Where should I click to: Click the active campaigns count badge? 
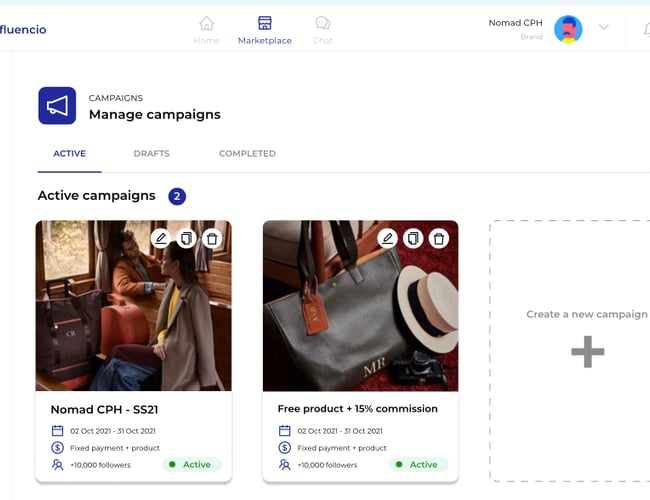coord(177,196)
